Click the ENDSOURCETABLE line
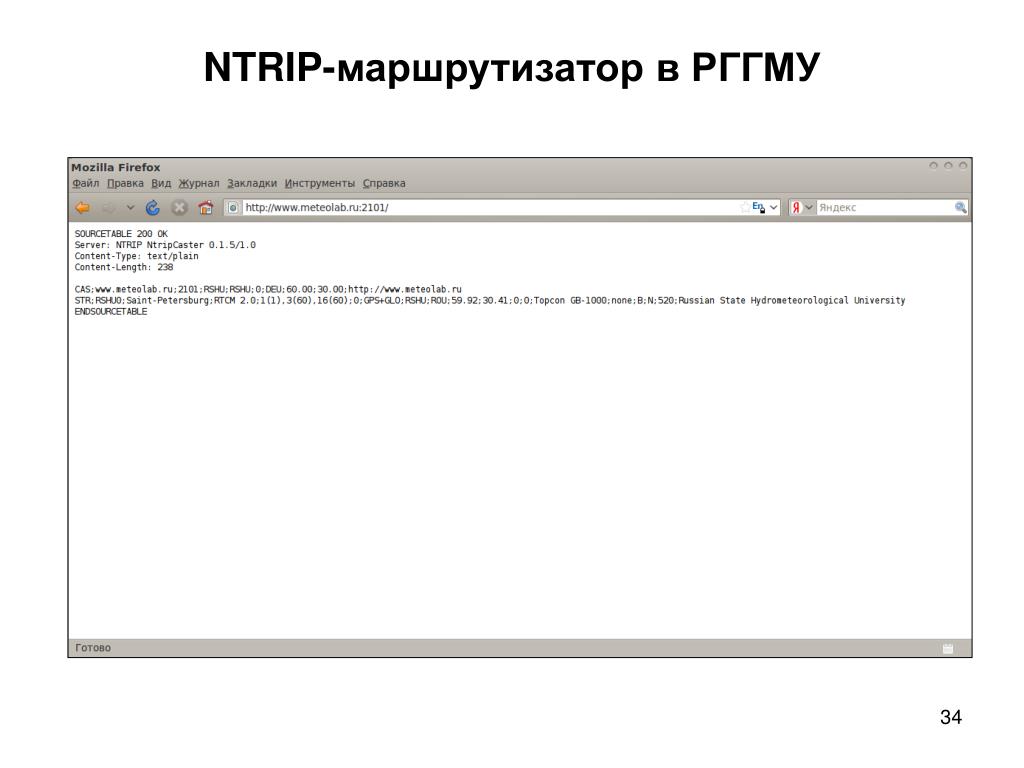Screen dimensions: 1024x768 point(110,312)
